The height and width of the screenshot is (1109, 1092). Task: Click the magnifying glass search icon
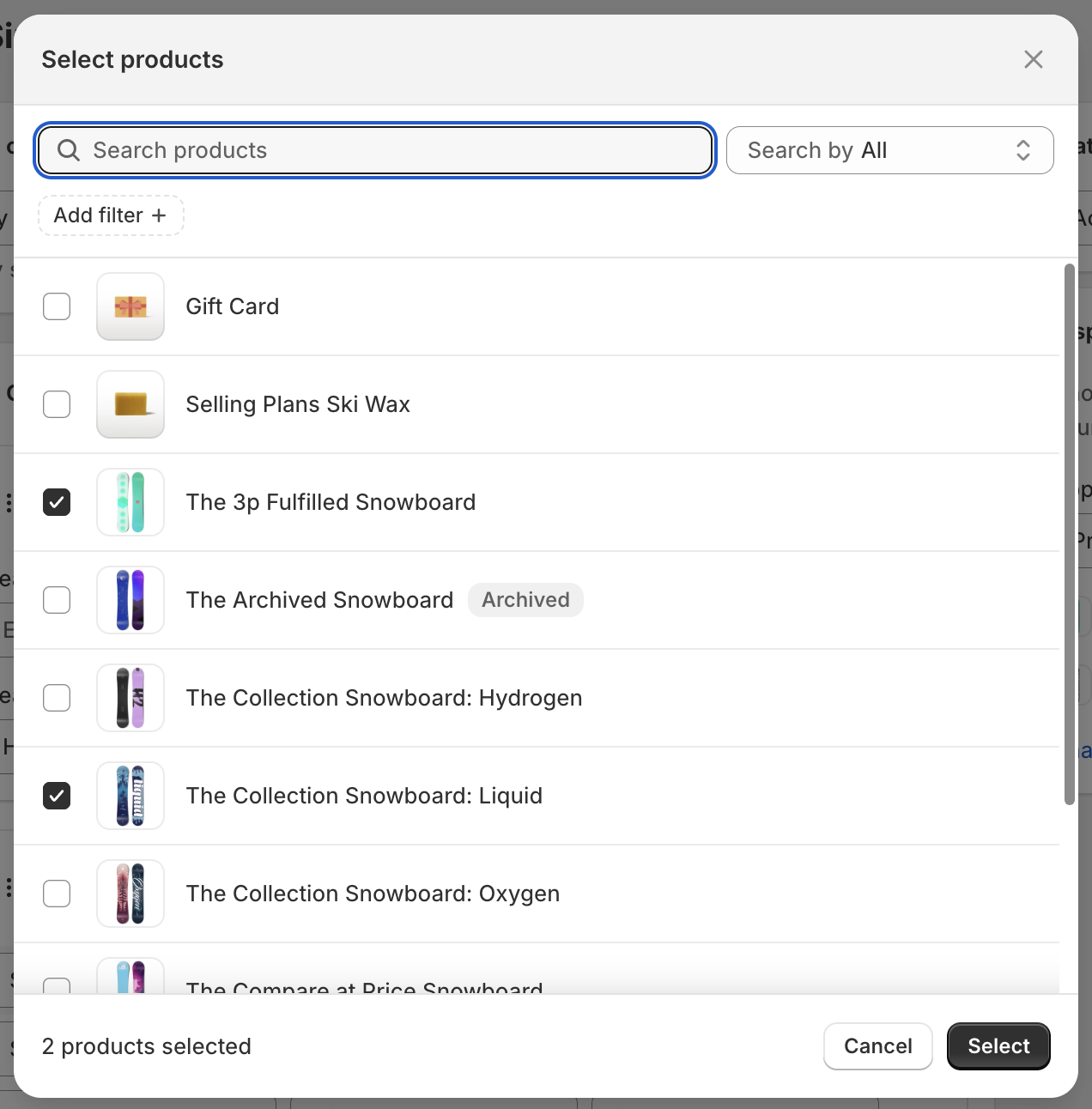click(x=69, y=150)
